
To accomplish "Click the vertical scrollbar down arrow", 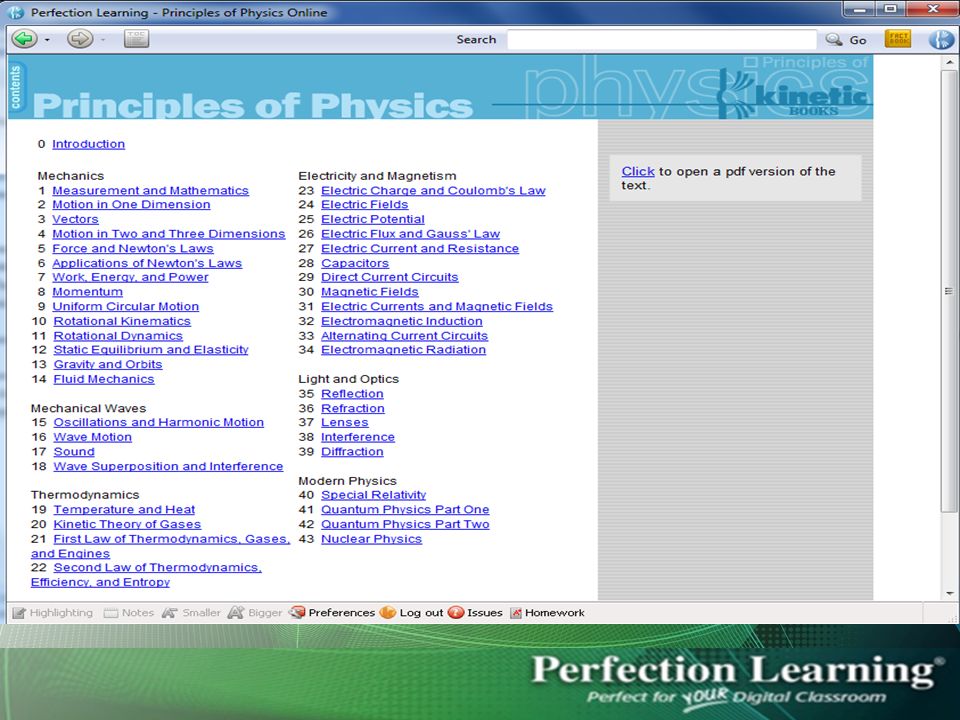I will click(x=950, y=593).
